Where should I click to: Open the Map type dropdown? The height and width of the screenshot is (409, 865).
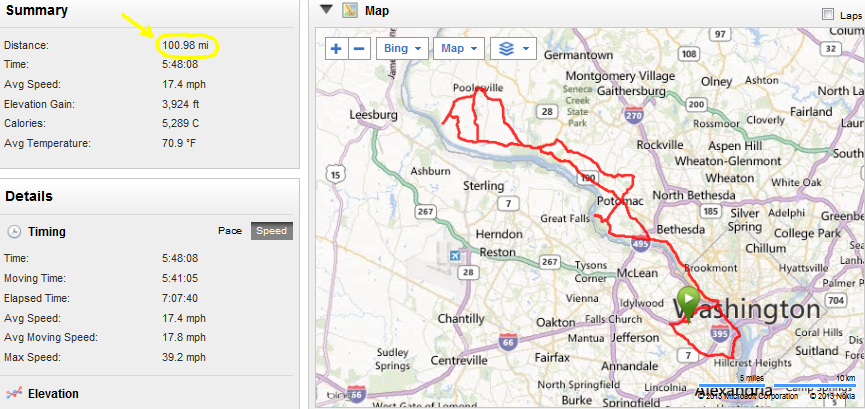459,49
